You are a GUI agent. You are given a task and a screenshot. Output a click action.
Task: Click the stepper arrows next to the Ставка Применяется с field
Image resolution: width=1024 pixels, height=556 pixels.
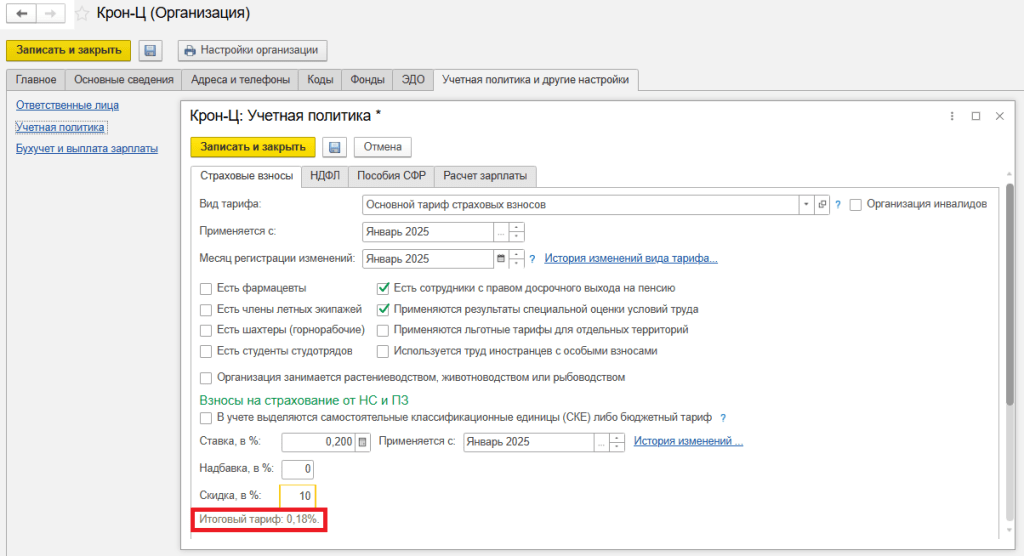618,442
